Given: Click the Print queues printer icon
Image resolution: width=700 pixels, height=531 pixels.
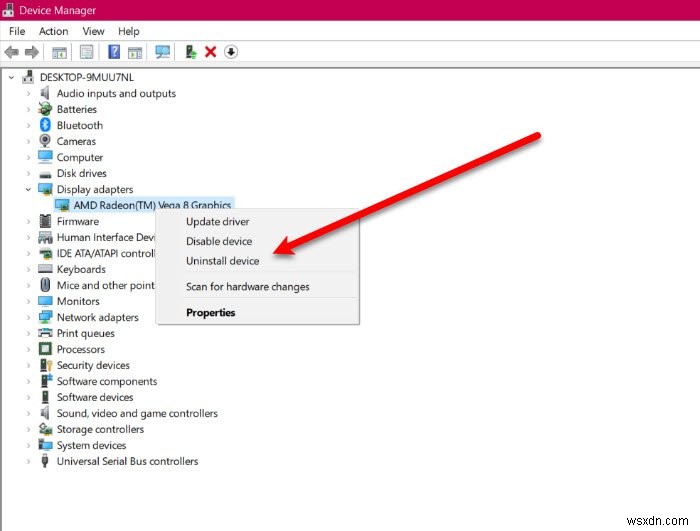Looking at the screenshot, I should [45, 333].
